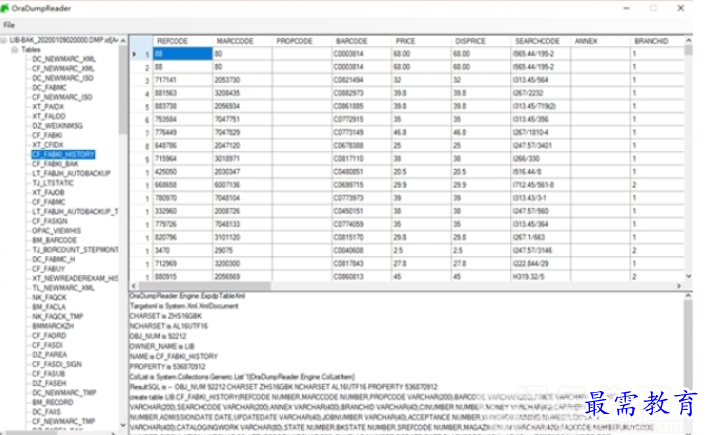
Task: Open the DC_FAIS table
Action: click(x=46, y=412)
